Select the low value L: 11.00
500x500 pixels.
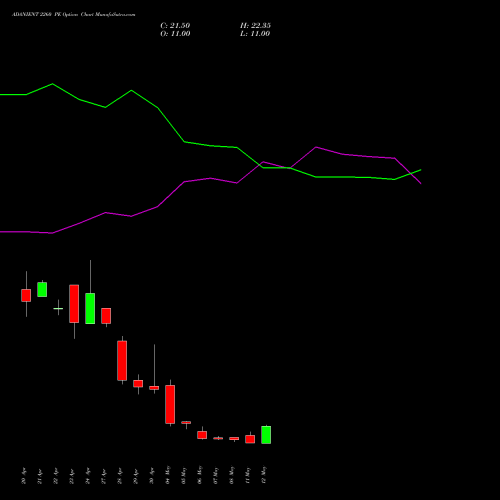[255, 34]
